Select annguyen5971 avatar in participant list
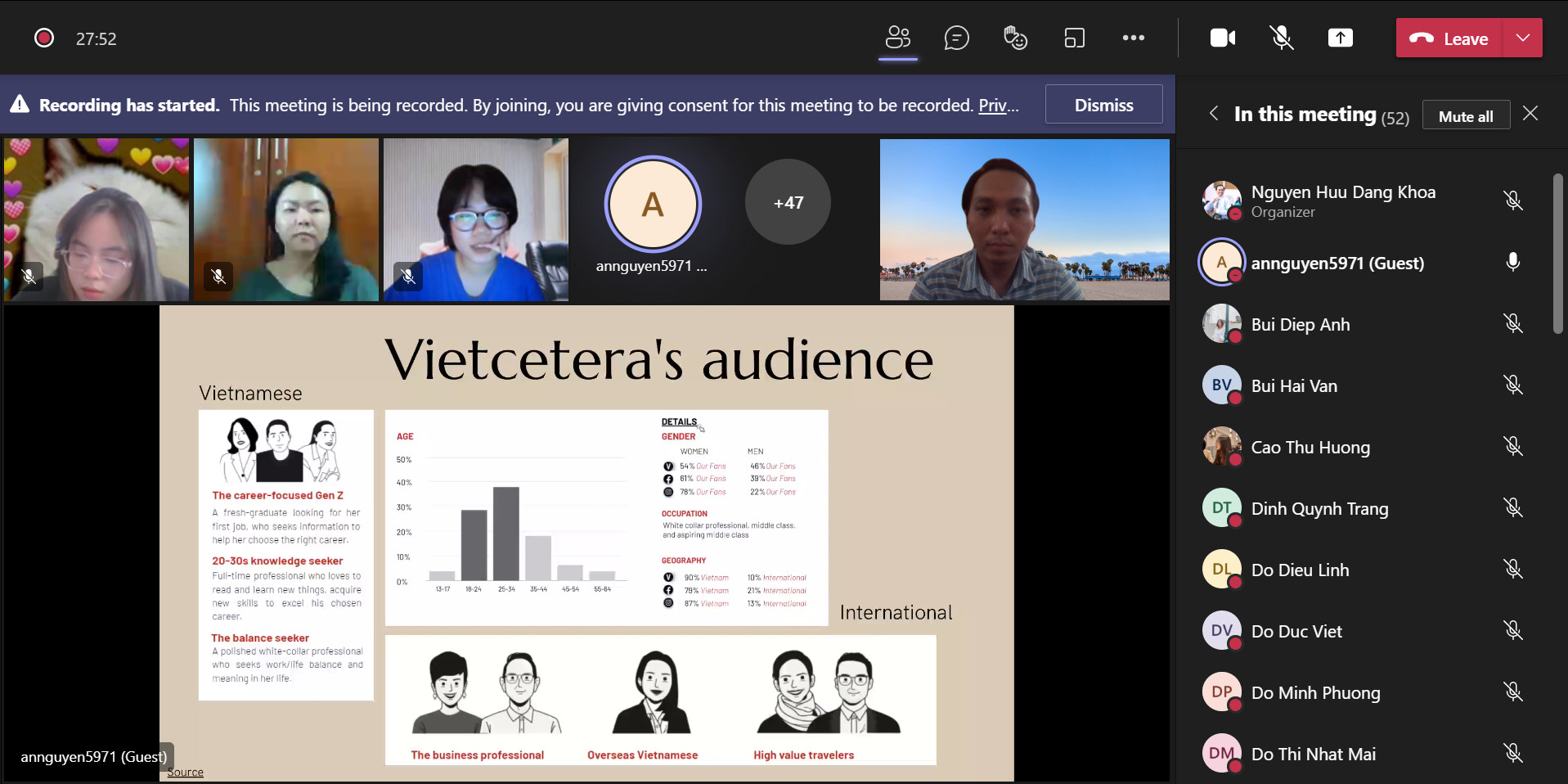This screenshot has height=784, width=1568. click(1222, 262)
